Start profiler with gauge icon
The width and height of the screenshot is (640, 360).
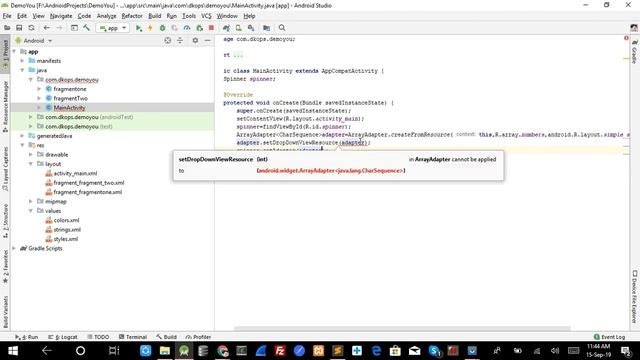[187, 28]
